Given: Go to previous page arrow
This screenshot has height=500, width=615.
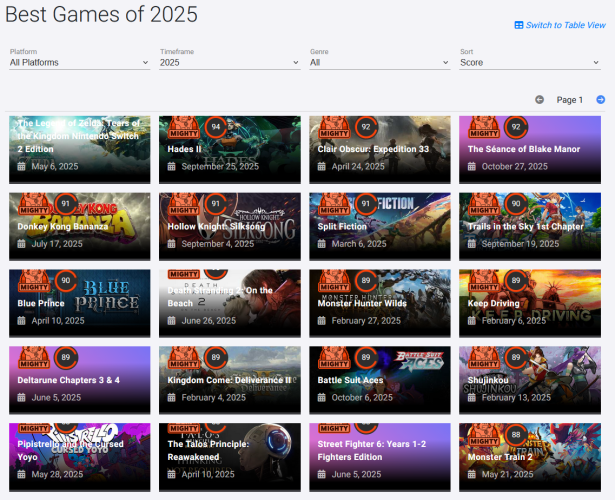Looking at the screenshot, I should (539, 100).
